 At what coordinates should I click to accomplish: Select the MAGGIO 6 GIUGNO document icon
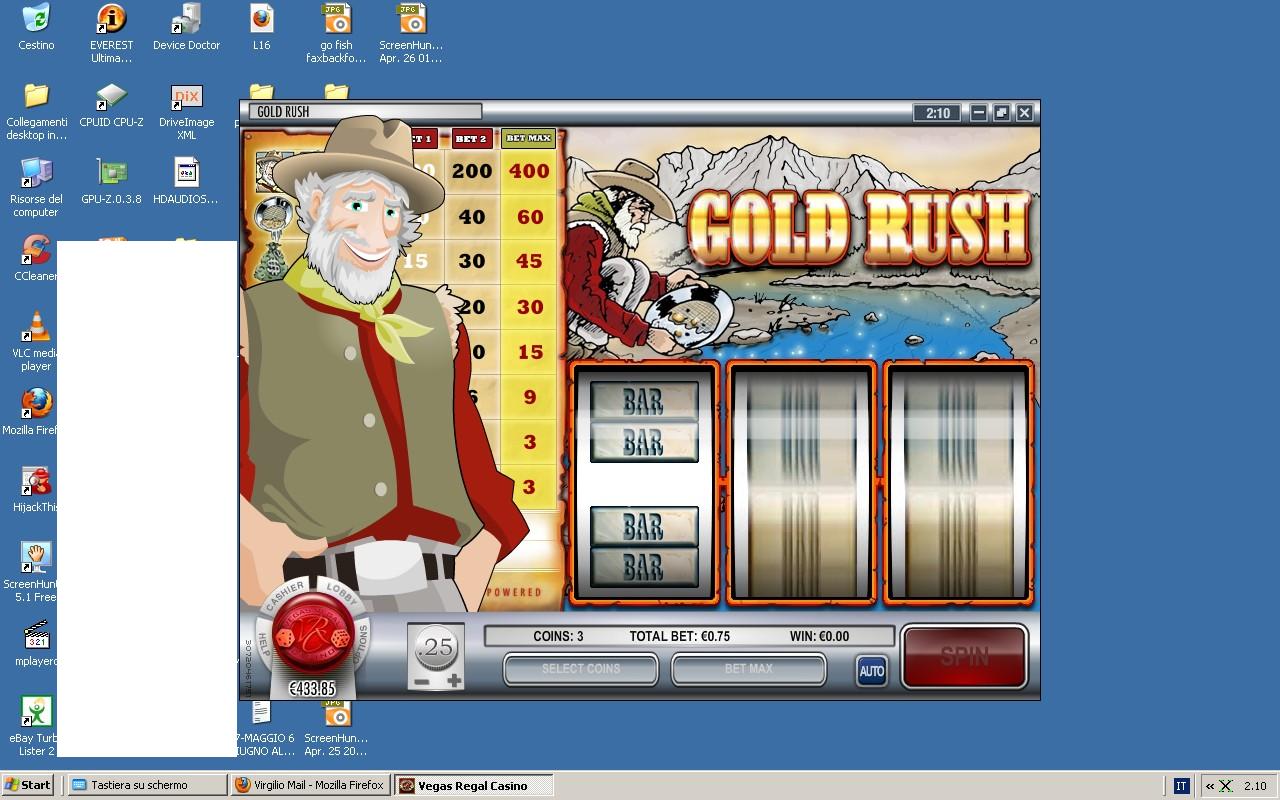[x=264, y=730]
